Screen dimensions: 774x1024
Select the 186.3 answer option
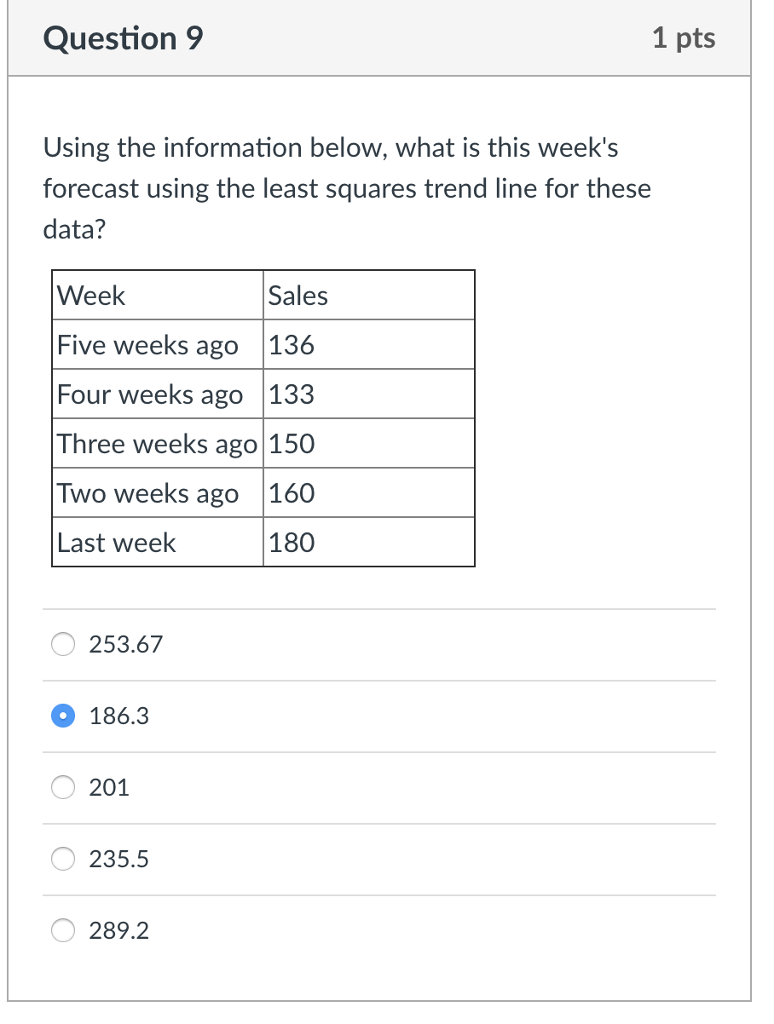click(x=62, y=715)
